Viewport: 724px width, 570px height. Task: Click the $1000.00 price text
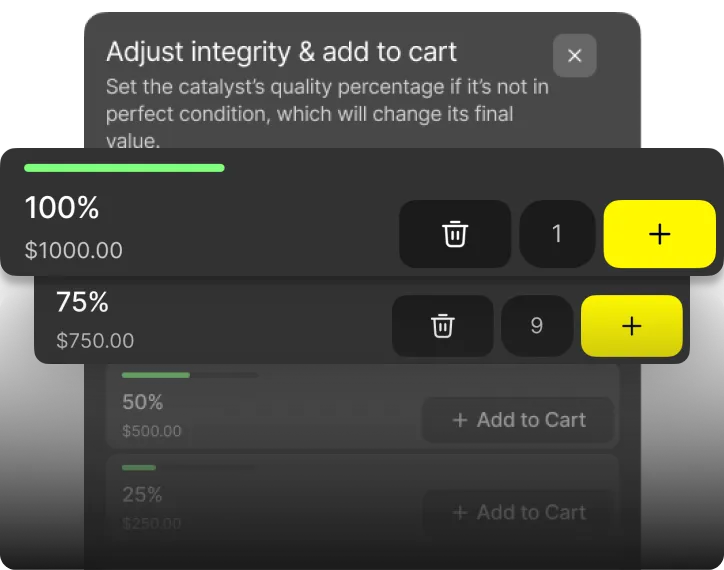coord(73,250)
